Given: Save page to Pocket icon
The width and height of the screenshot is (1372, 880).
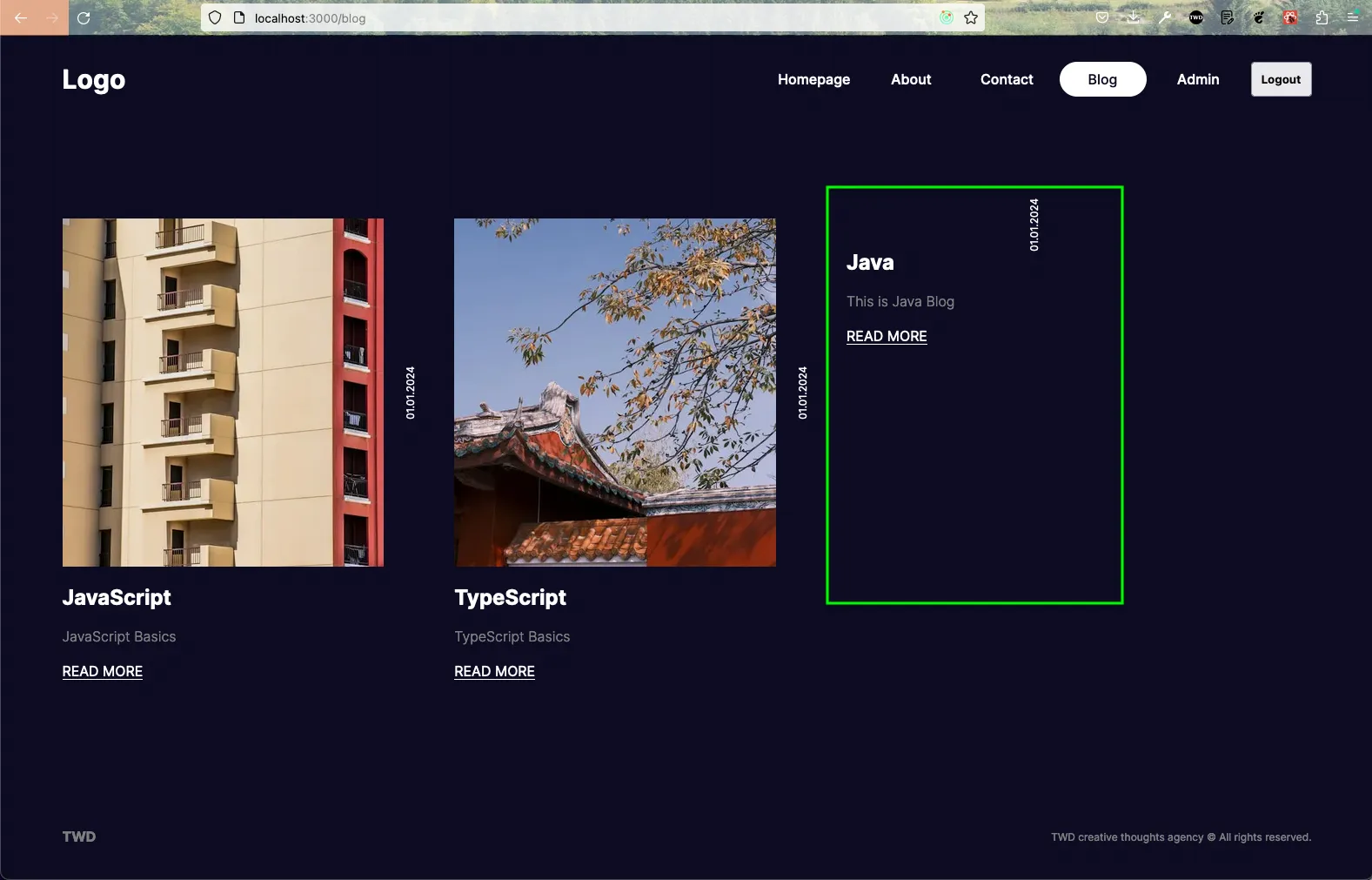Looking at the screenshot, I should point(1102,17).
